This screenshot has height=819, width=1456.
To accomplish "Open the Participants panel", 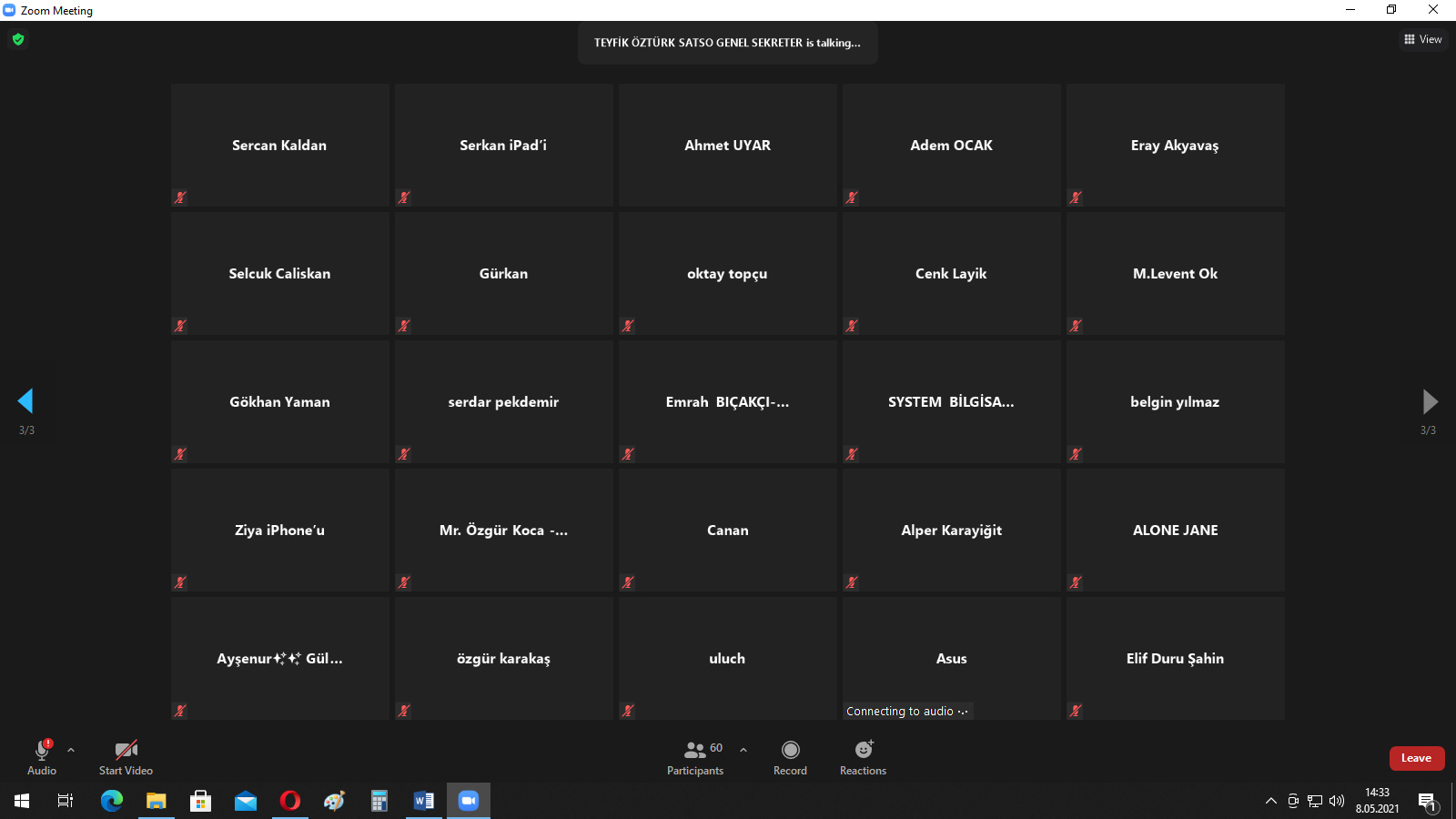I will (695, 757).
